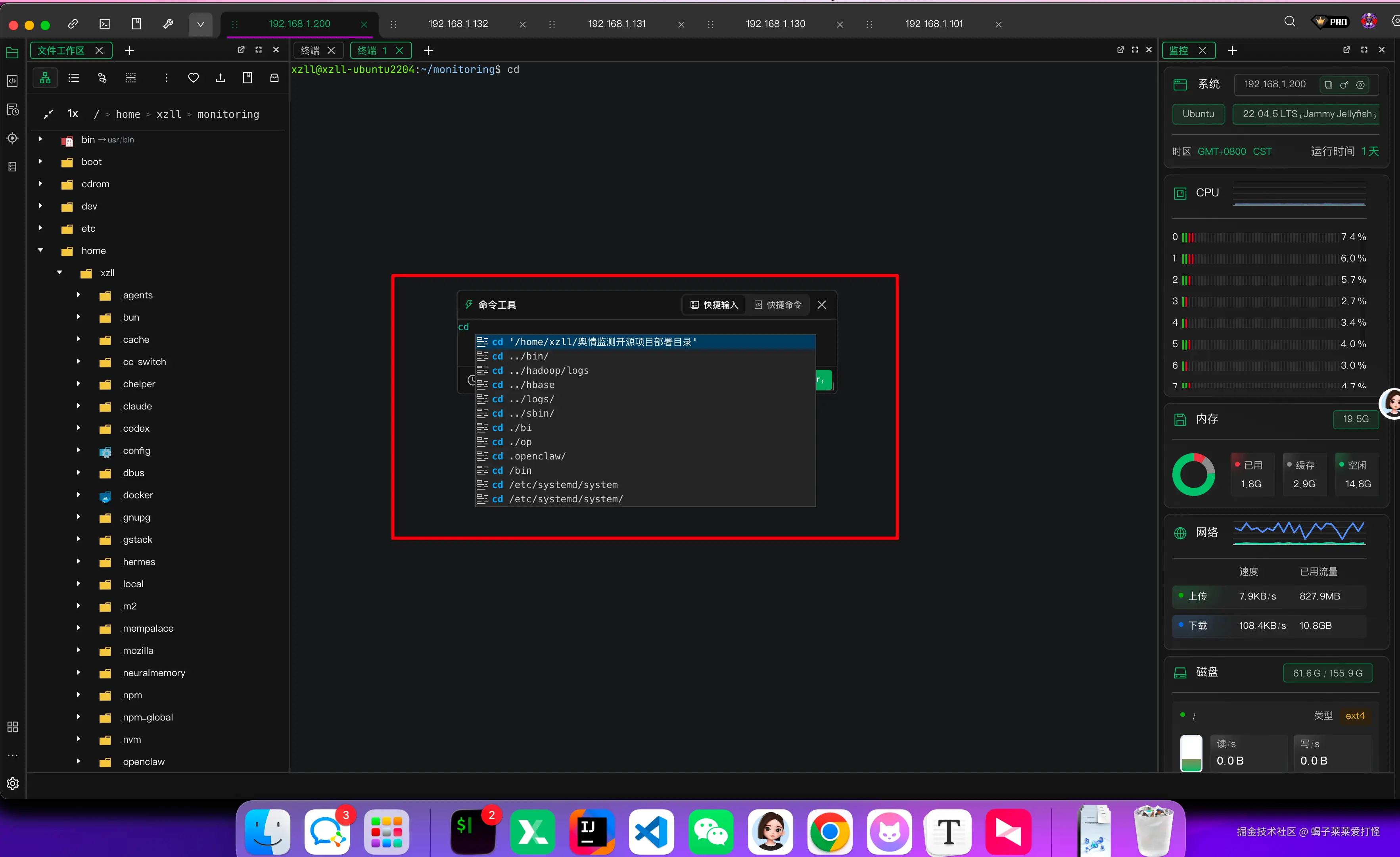Click the bookmark icon in file toolbar
This screenshot has height=857, width=1400.
tap(247, 78)
